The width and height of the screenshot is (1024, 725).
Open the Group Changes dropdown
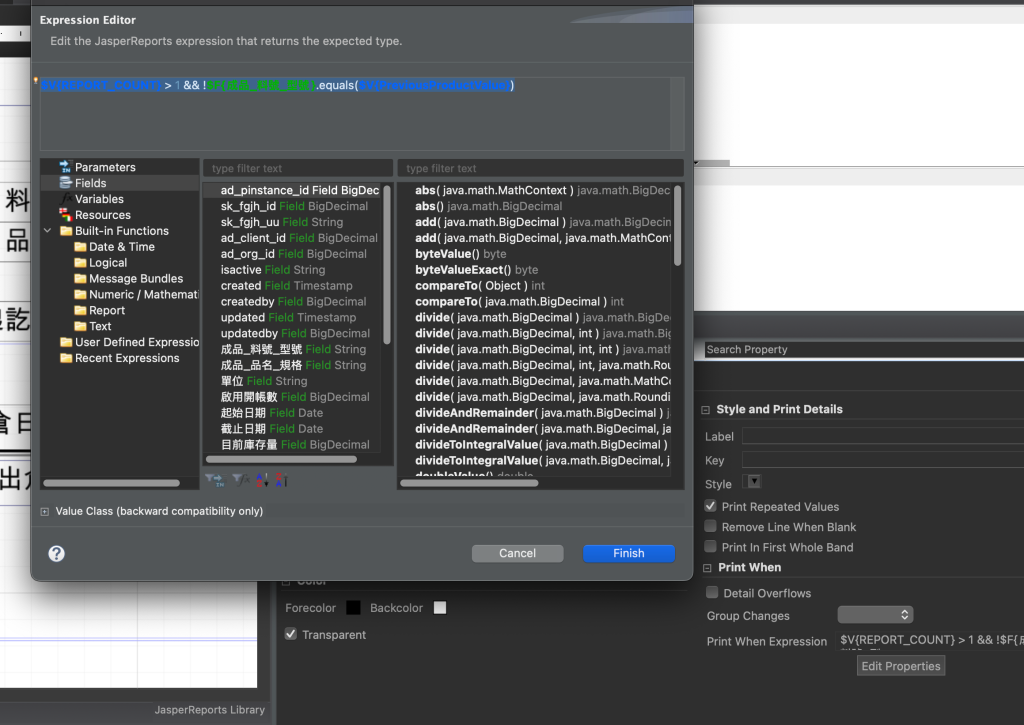875,615
